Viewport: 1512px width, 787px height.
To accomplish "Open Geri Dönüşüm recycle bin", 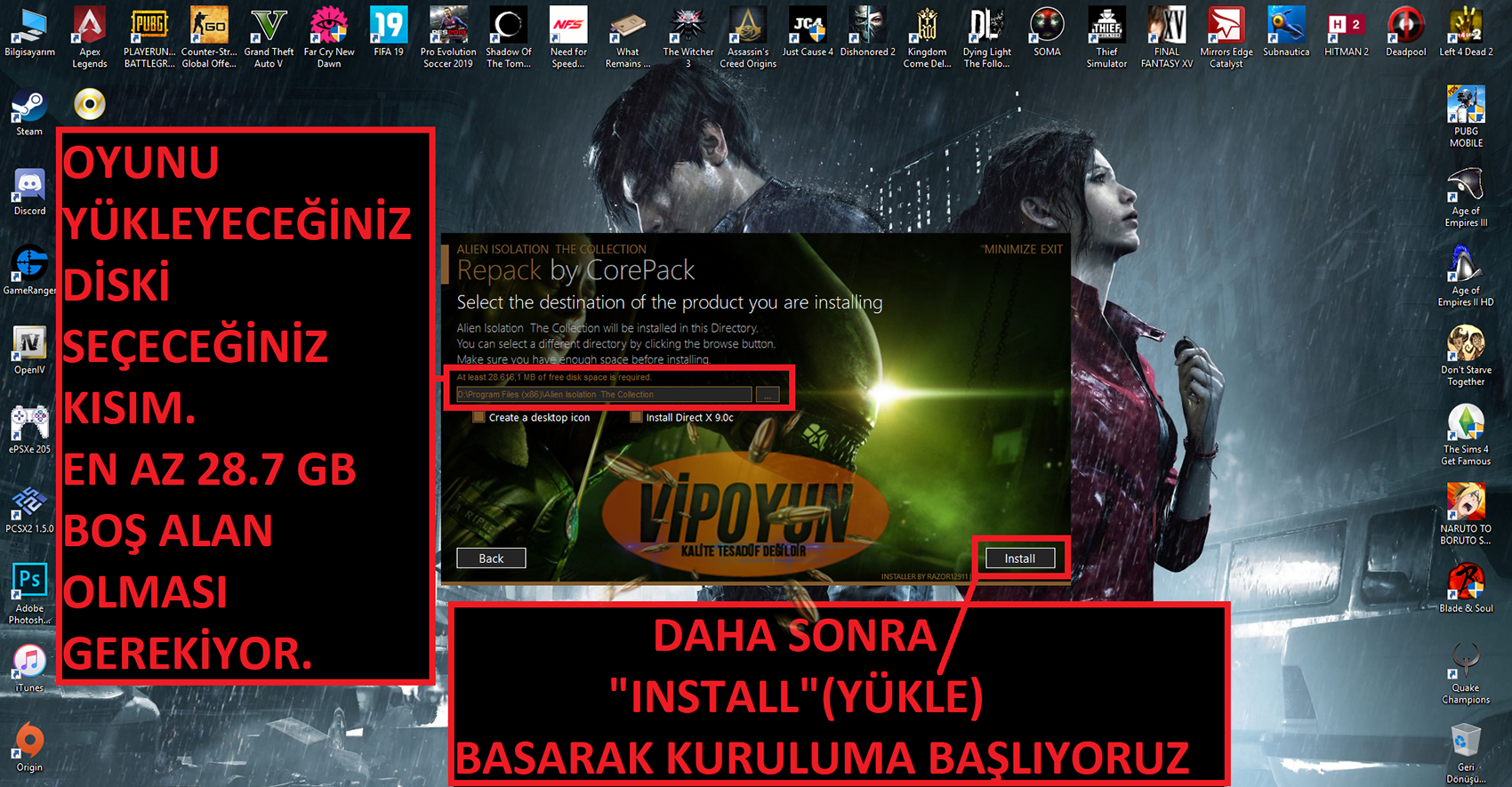I will click(x=1466, y=752).
